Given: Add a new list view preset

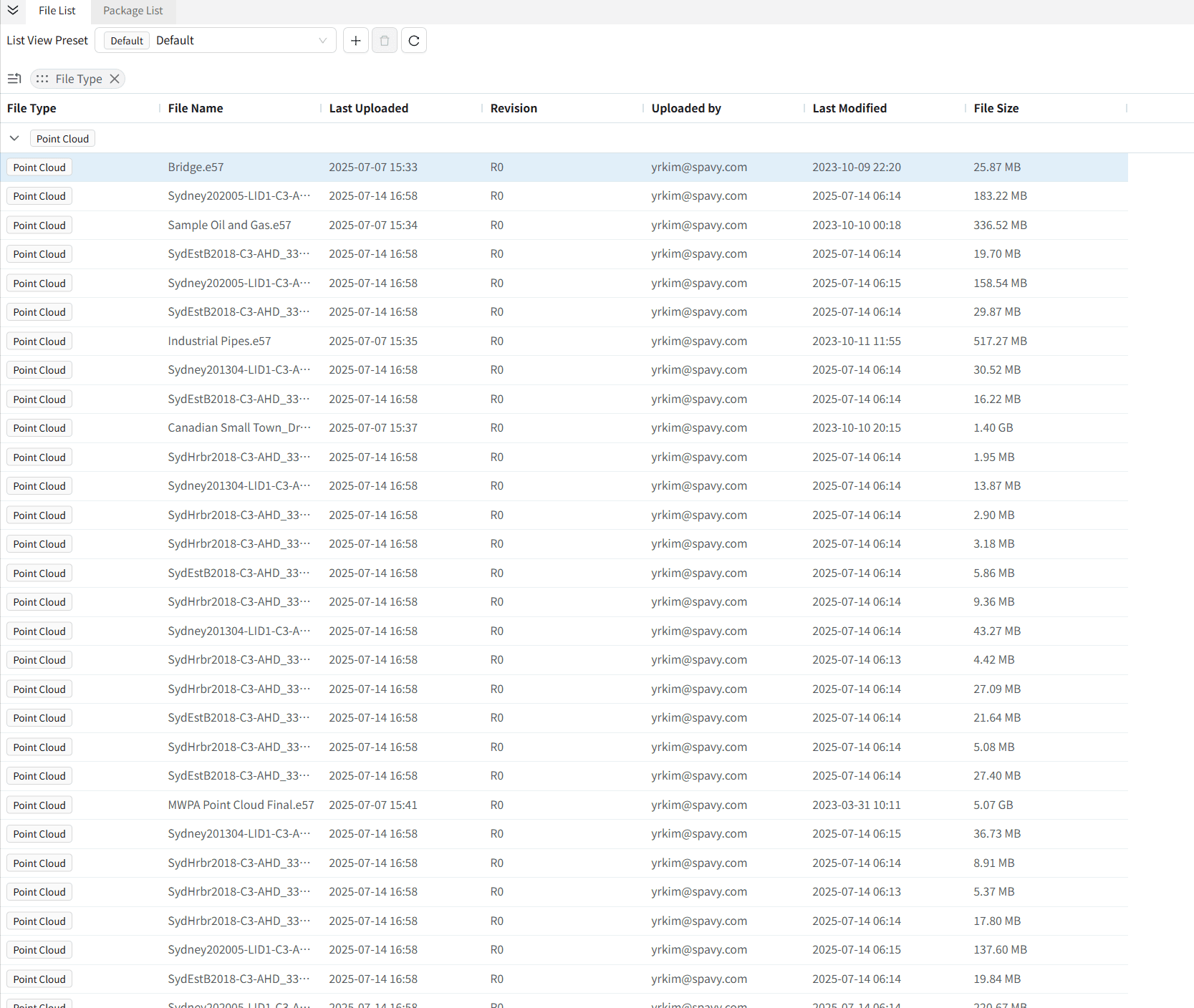Looking at the screenshot, I should 356,41.
